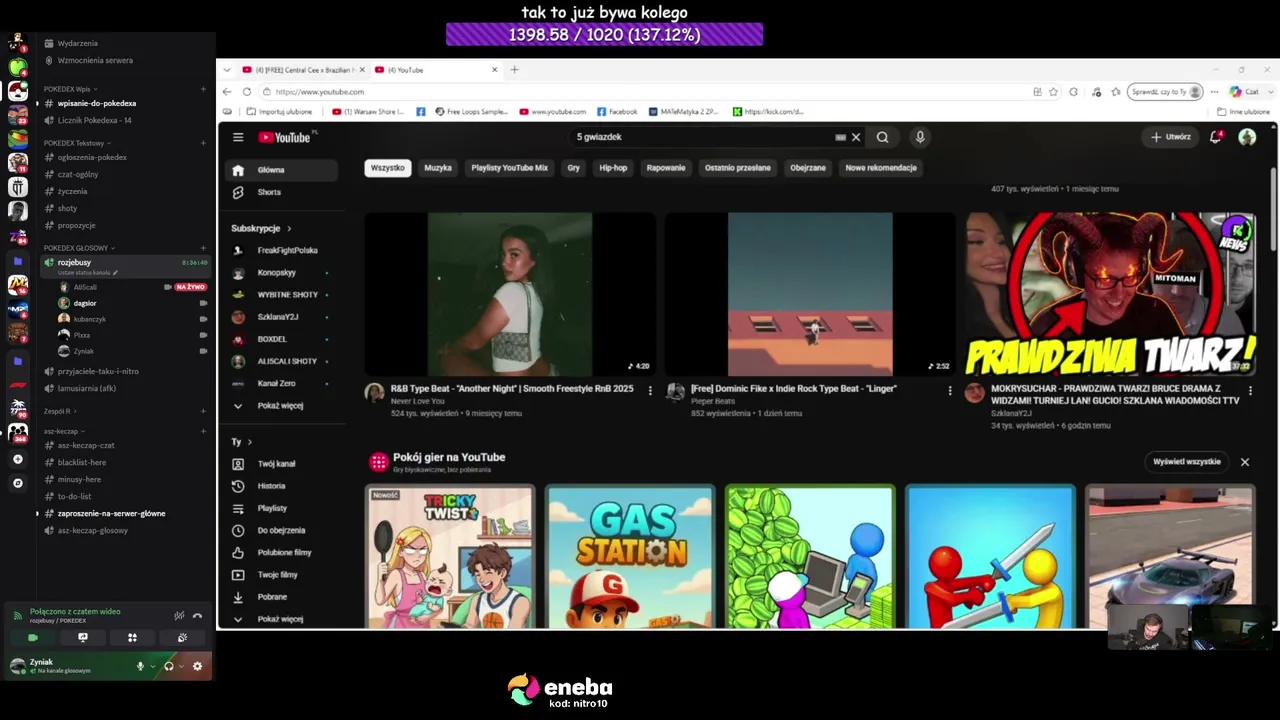Go back with the browser back arrow

227,92
